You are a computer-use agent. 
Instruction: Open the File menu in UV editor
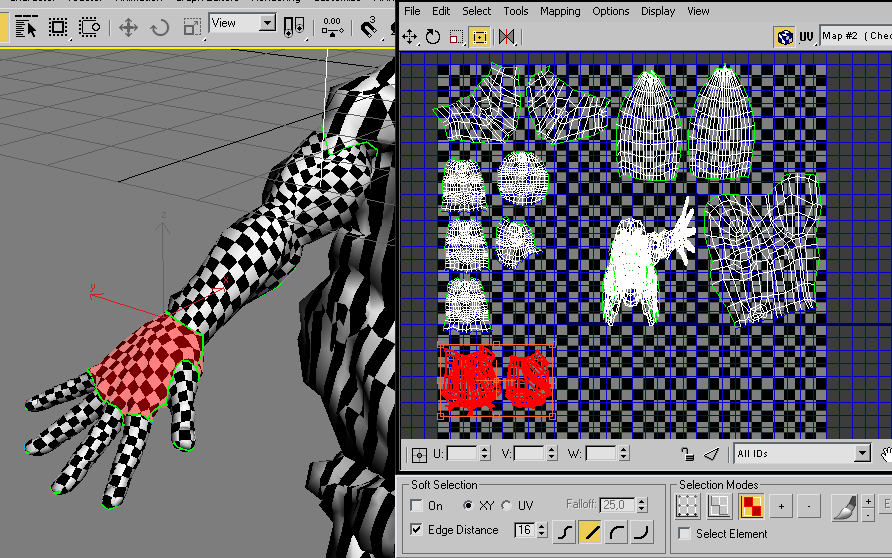[412, 11]
